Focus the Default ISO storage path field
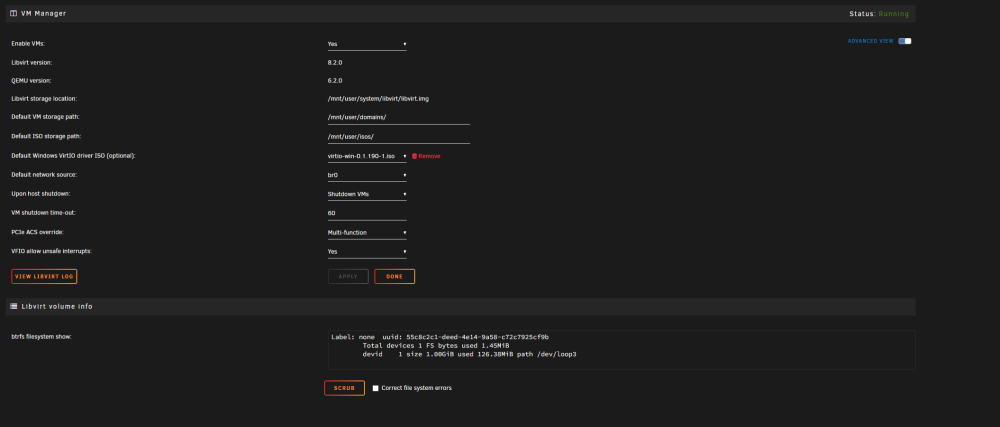Image resolution: width=1000 pixels, height=427 pixels. pos(399,136)
